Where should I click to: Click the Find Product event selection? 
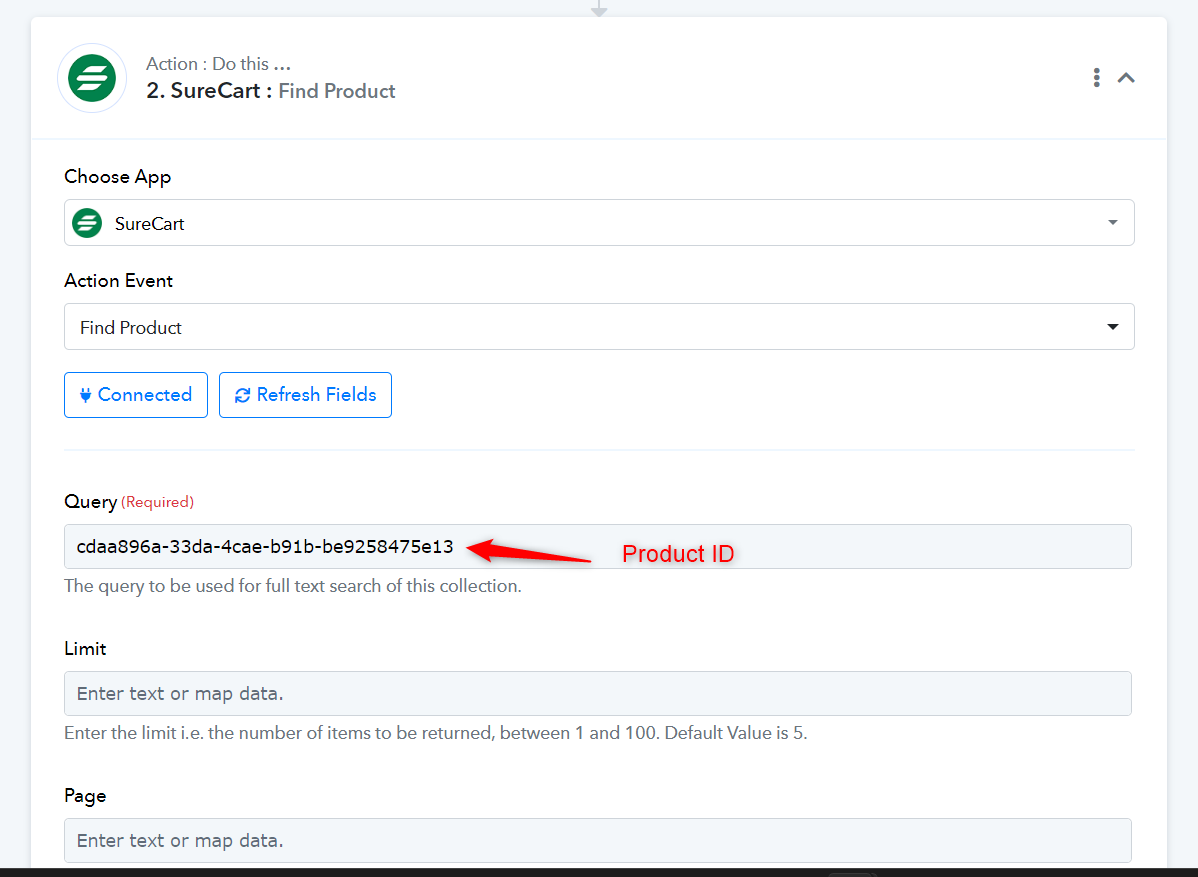pos(599,327)
